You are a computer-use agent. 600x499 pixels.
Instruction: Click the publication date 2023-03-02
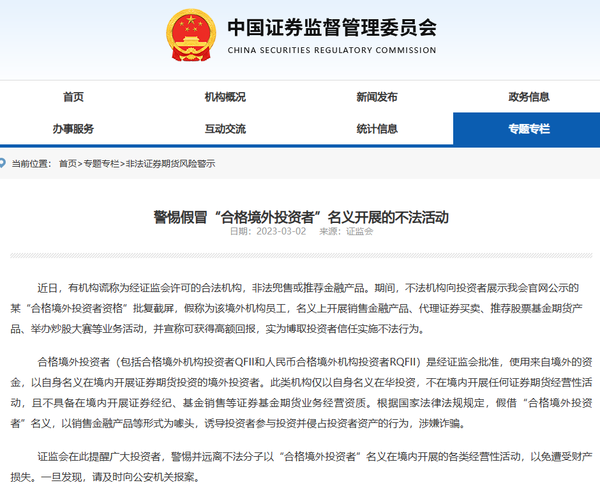click(256, 232)
